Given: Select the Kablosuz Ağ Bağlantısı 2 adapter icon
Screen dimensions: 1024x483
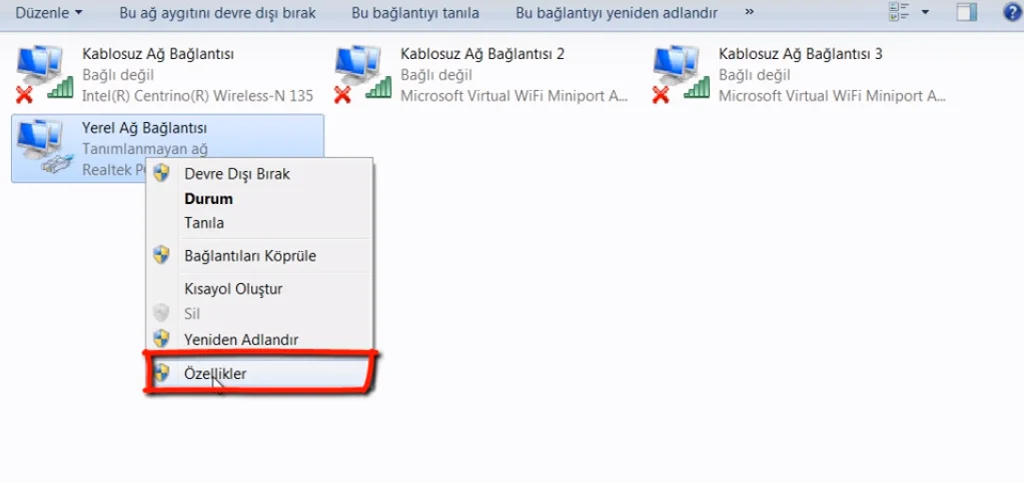Looking at the screenshot, I should pyautogui.click(x=362, y=74).
